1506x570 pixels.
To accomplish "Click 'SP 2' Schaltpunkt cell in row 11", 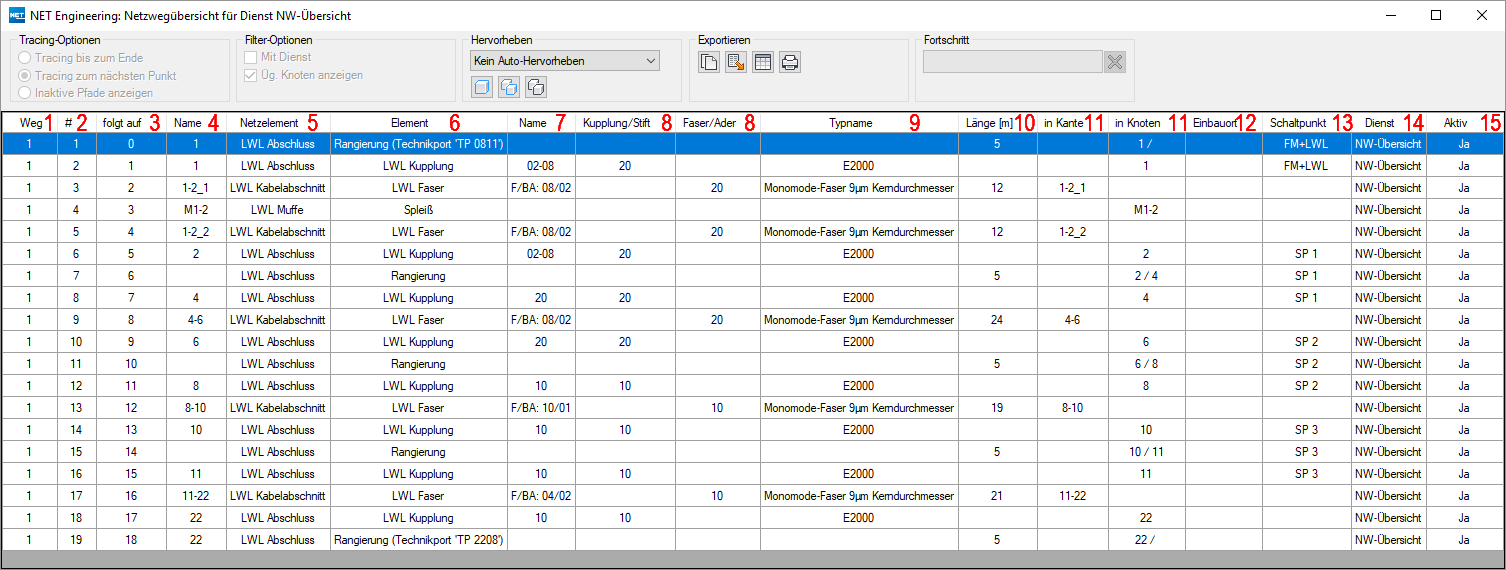I will (1307, 364).
